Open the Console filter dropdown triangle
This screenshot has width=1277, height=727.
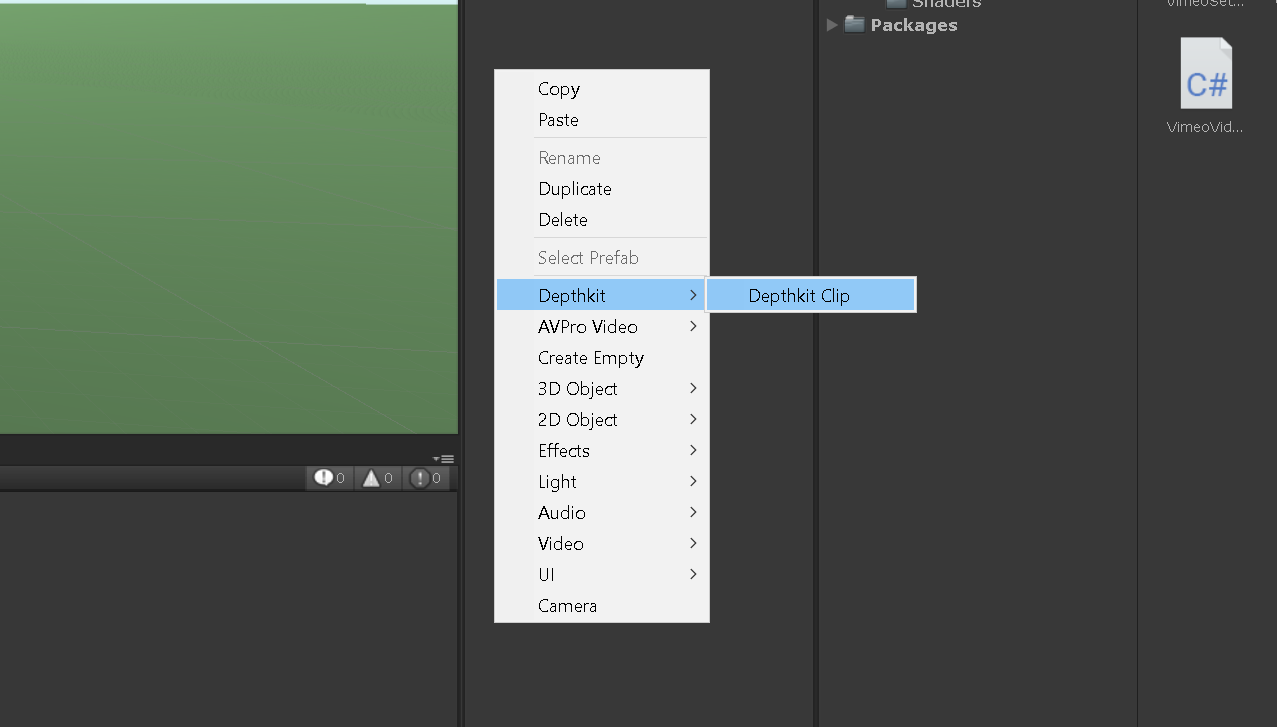click(436, 458)
